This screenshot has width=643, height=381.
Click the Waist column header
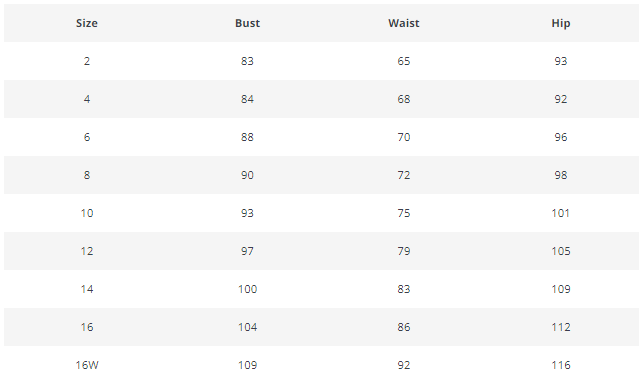[x=404, y=23]
